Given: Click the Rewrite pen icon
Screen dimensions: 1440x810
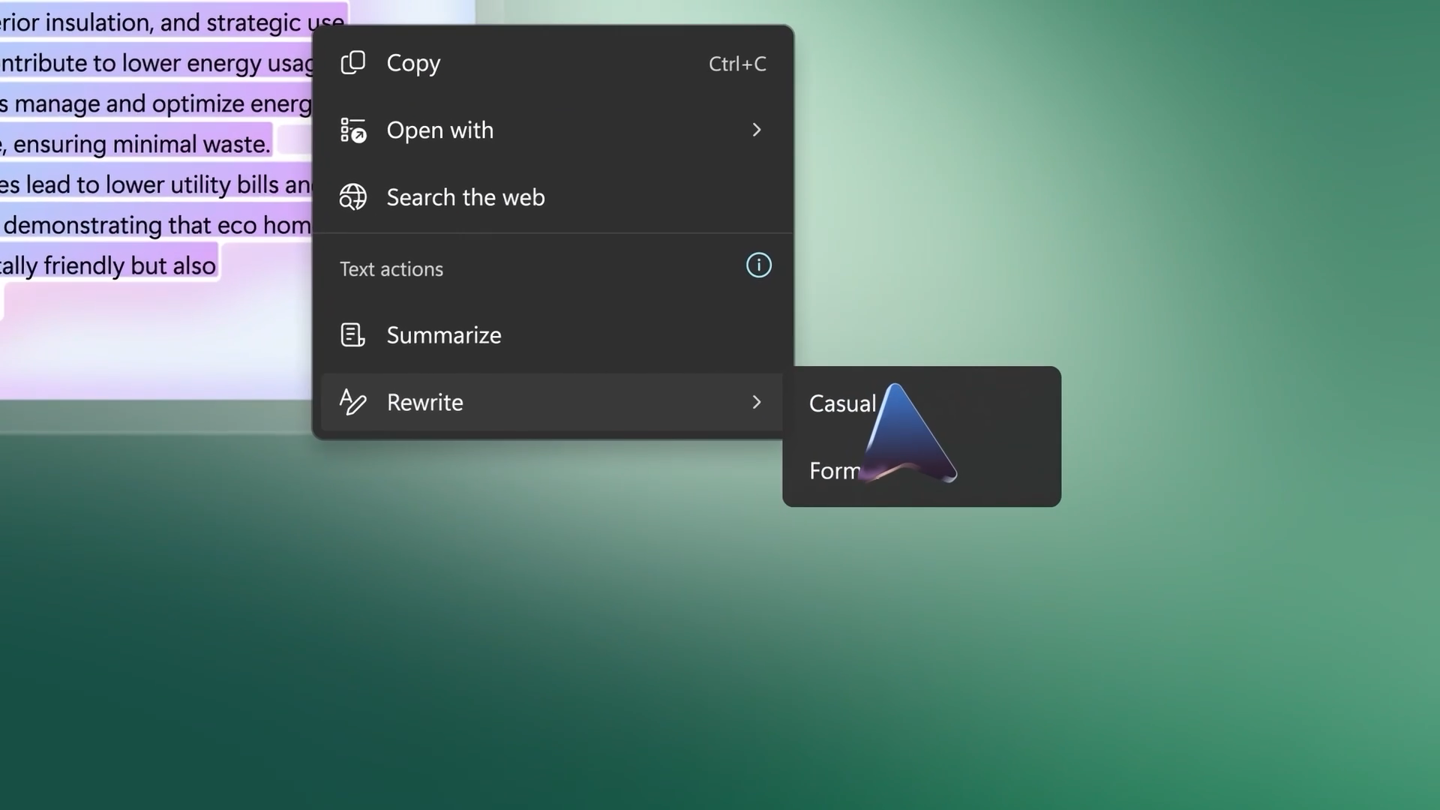Looking at the screenshot, I should point(352,402).
